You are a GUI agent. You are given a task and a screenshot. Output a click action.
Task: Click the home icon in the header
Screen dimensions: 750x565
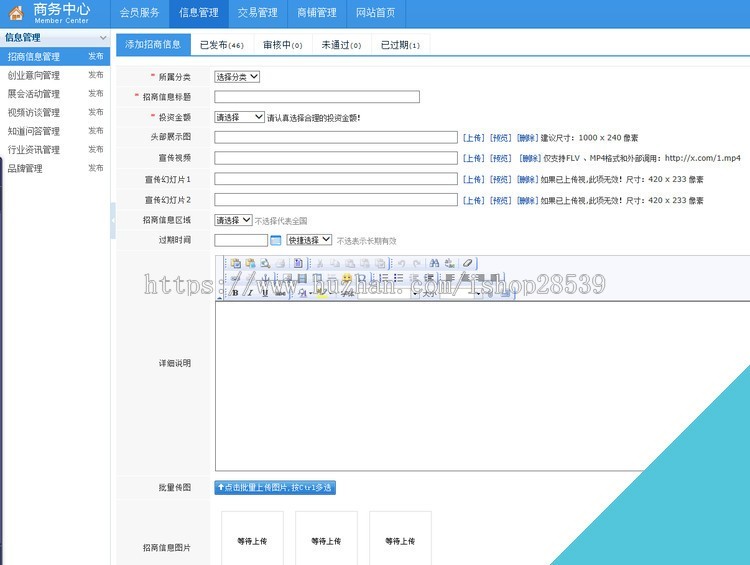click(x=16, y=13)
